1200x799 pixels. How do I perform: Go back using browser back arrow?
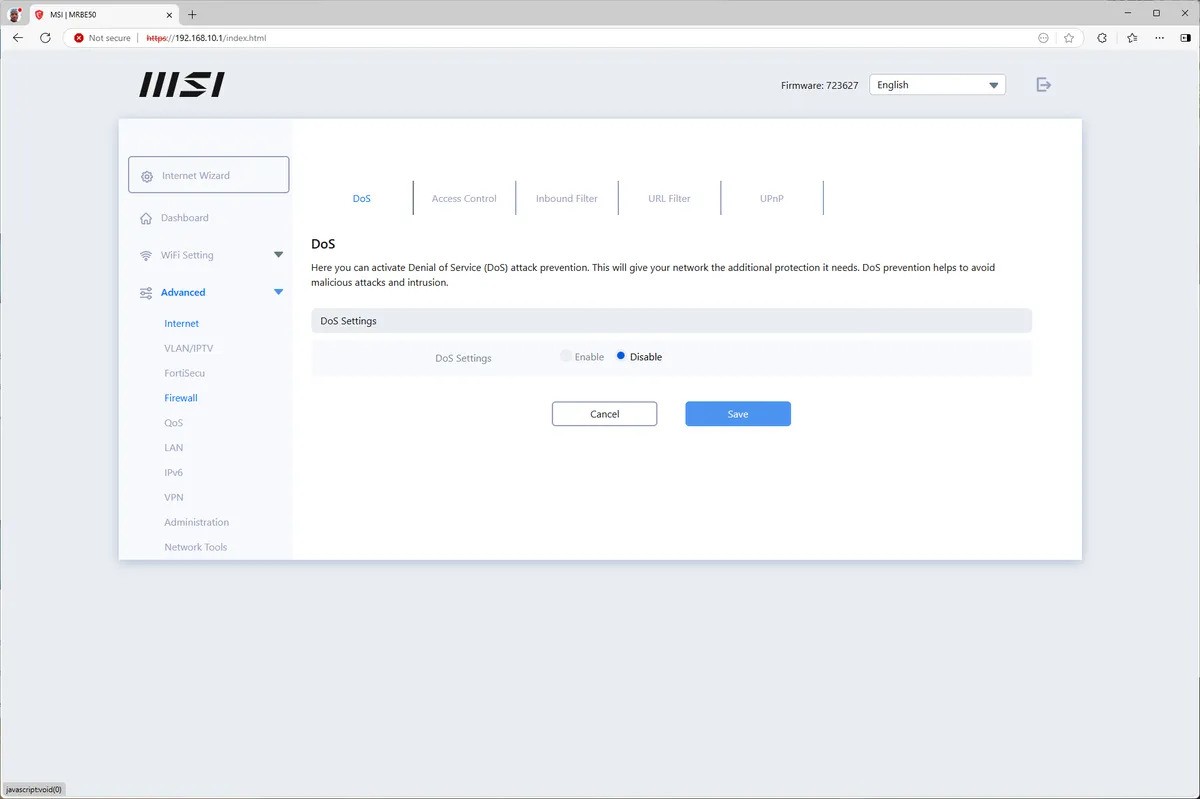[x=17, y=38]
